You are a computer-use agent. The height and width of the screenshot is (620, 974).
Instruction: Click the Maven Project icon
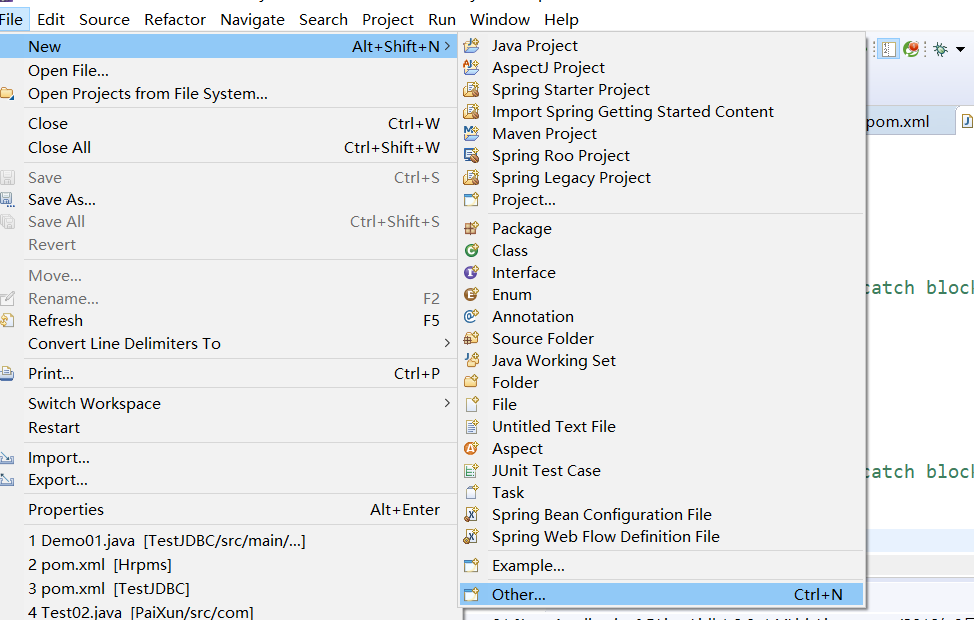[x=471, y=134]
